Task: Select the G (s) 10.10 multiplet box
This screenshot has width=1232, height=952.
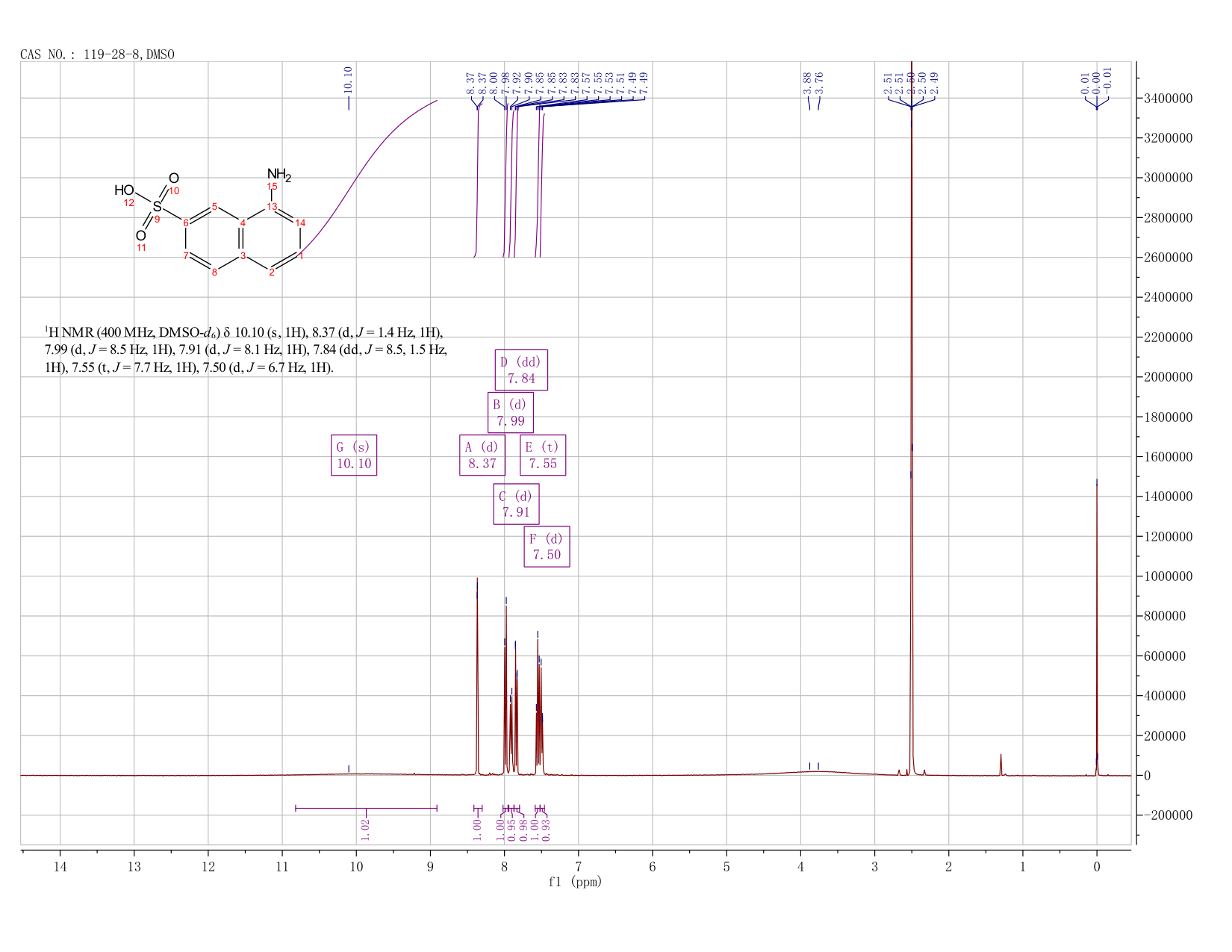Action: (354, 455)
